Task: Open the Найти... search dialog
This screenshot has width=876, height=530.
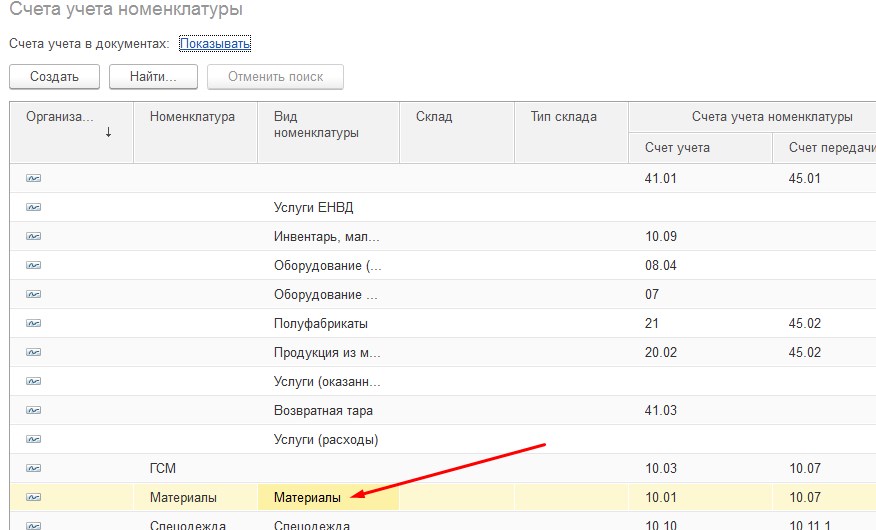Action: coord(153,77)
